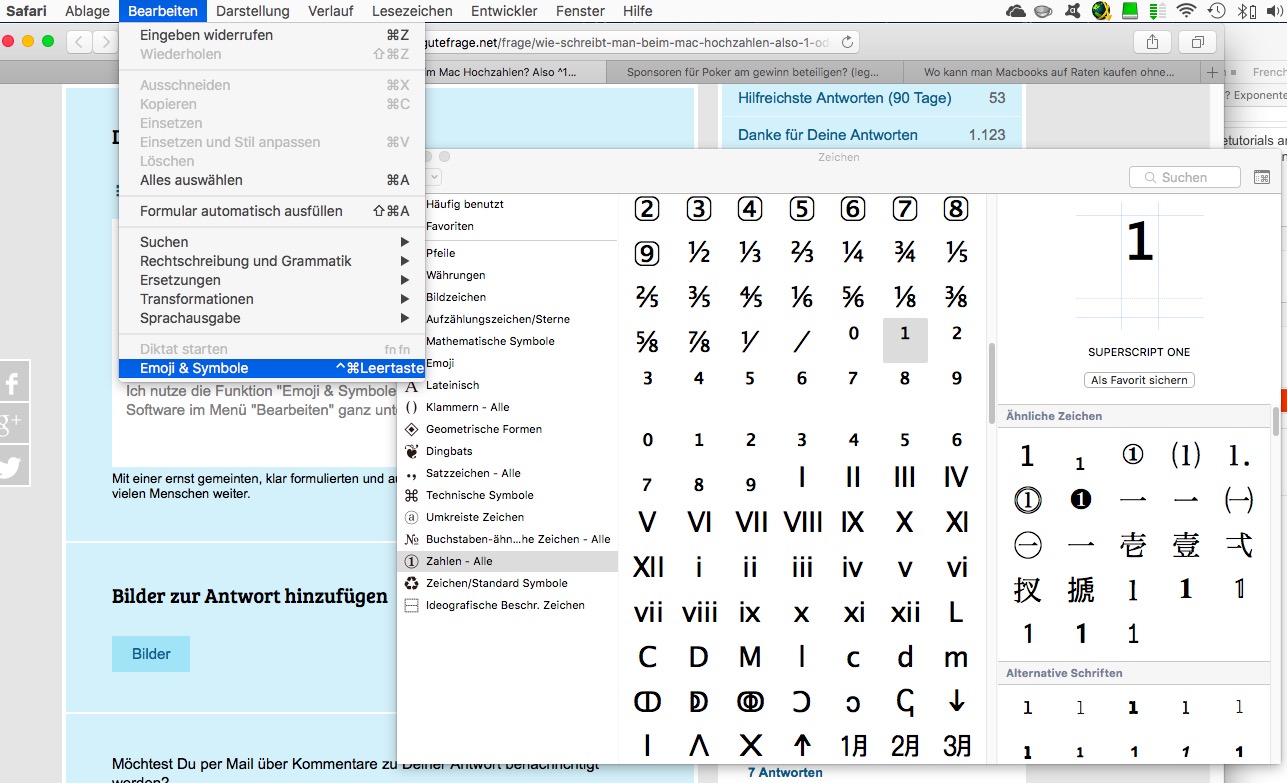Click the Lateinisch category letter icon
The width and height of the screenshot is (1287, 783).
(411, 385)
